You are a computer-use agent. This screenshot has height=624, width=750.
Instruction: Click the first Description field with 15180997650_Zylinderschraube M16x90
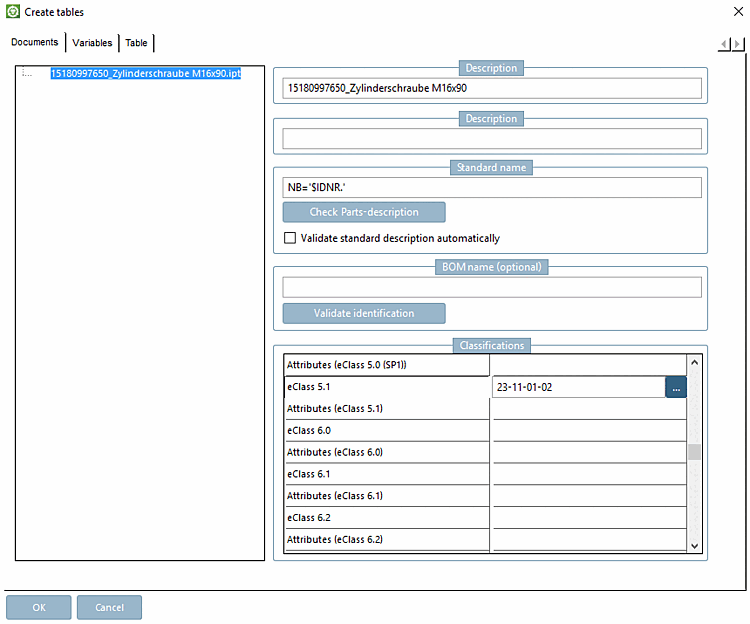[492, 88]
